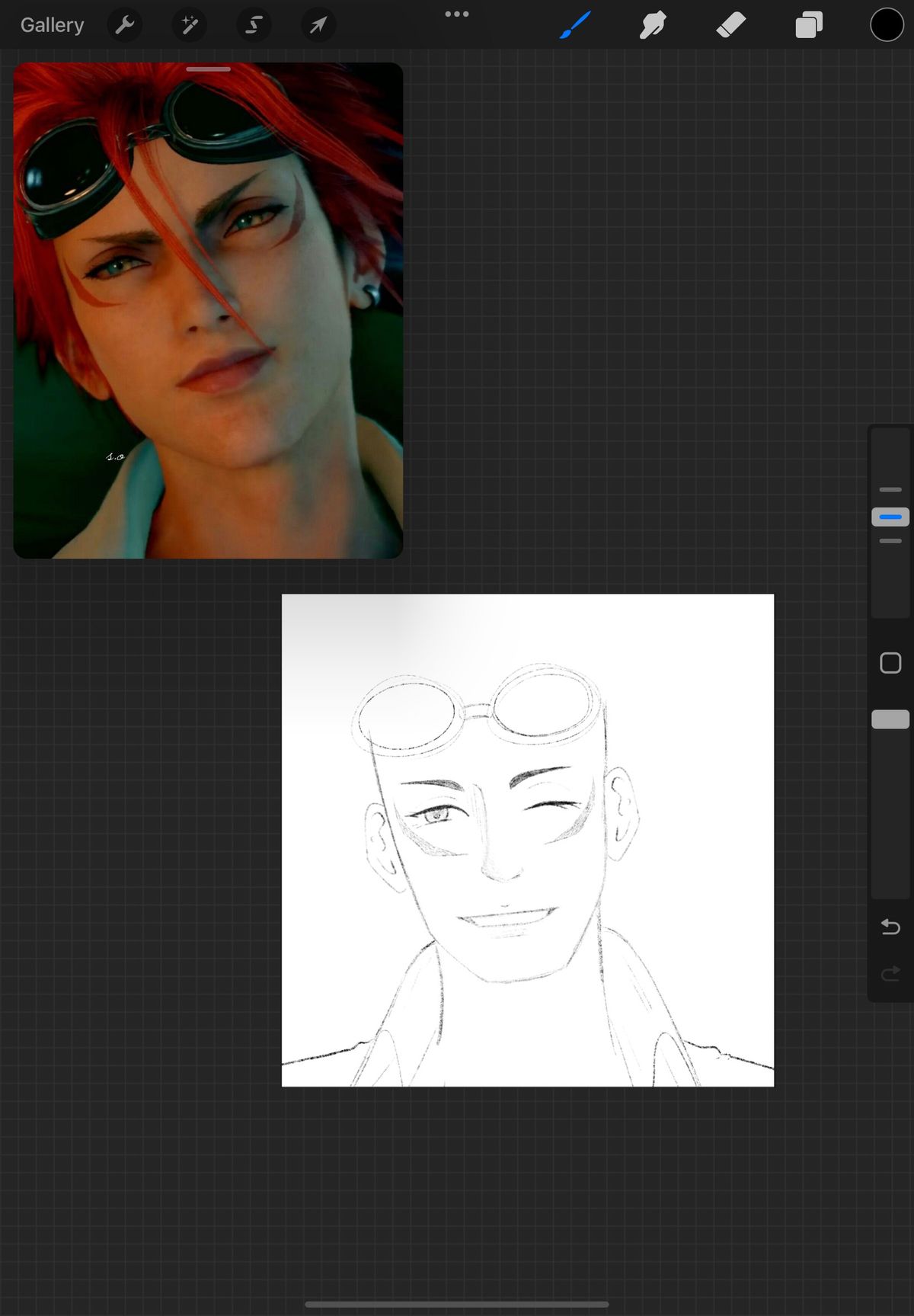Tap the sketch canvas

pyautogui.click(x=528, y=841)
